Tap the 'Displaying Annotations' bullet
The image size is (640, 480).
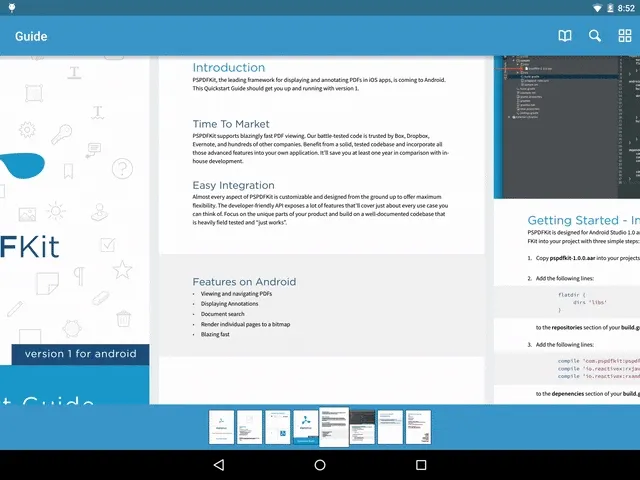coord(229,304)
